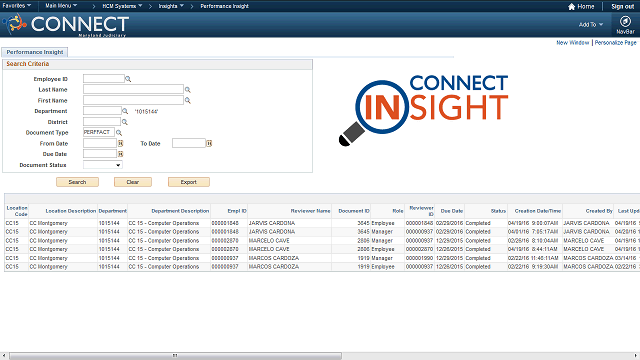Viewport: 640px width, 360px height.
Task: Select the first JARVIS CARDONA reviewer name cell
Action: tap(272, 223)
